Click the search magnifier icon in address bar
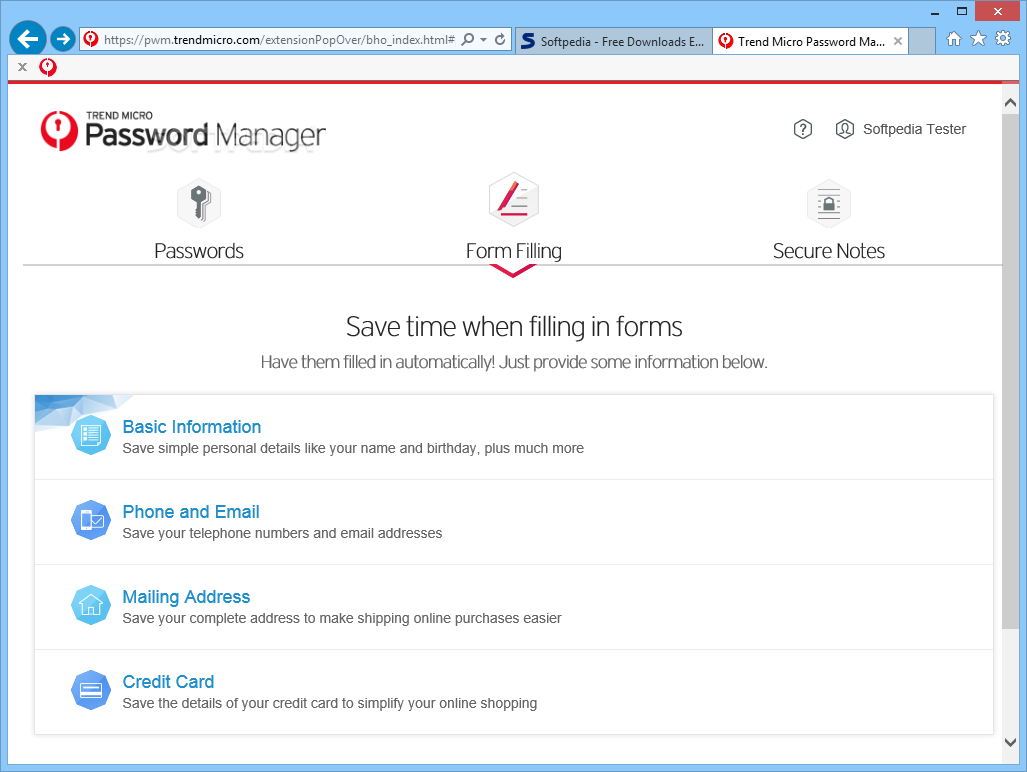This screenshot has height=772, width=1027. (x=468, y=39)
